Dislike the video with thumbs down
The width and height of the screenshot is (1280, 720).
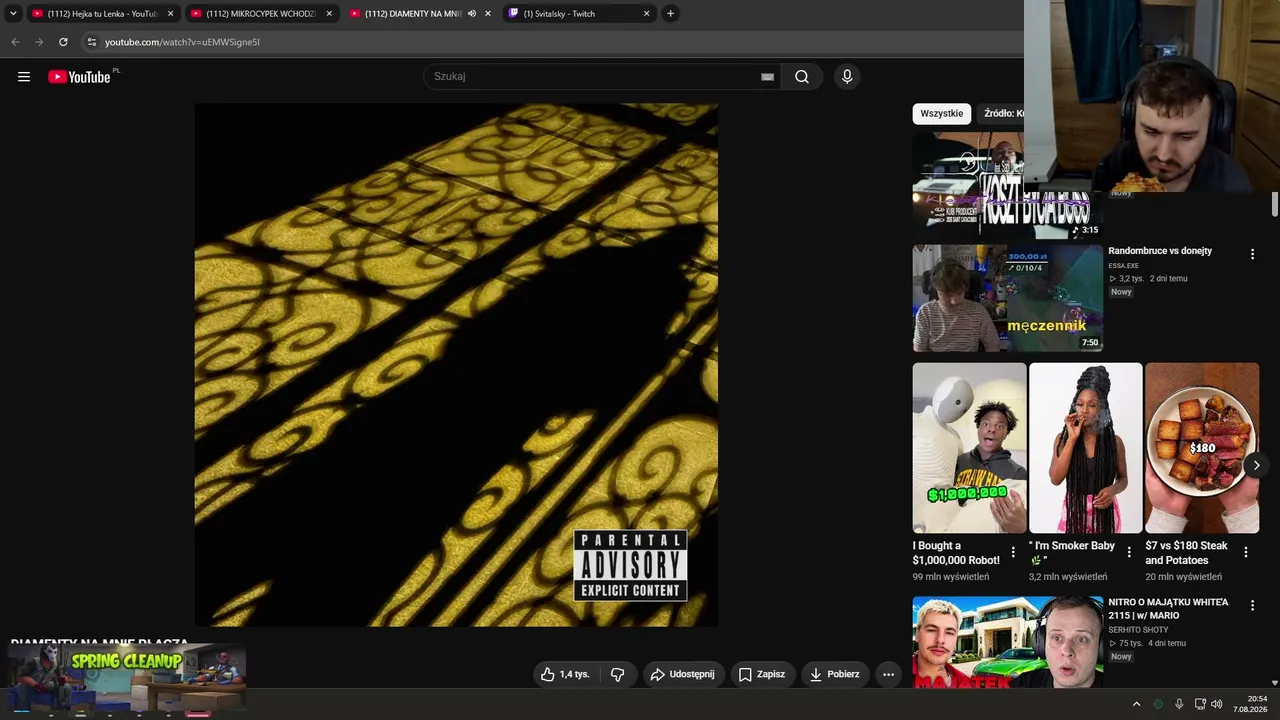pyautogui.click(x=618, y=674)
